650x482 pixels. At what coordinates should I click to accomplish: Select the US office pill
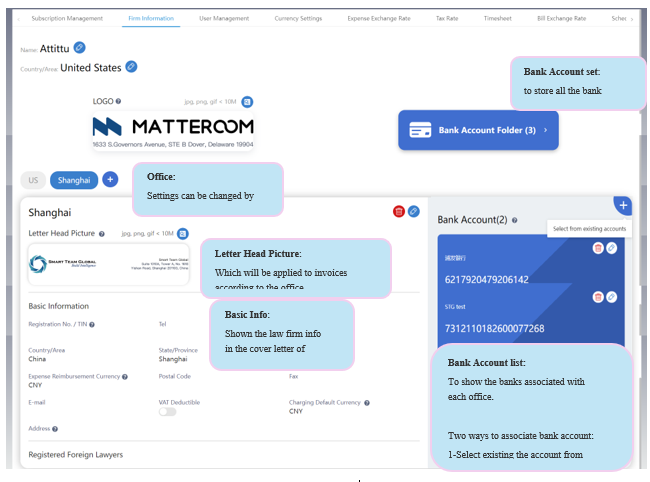[x=33, y=180]
